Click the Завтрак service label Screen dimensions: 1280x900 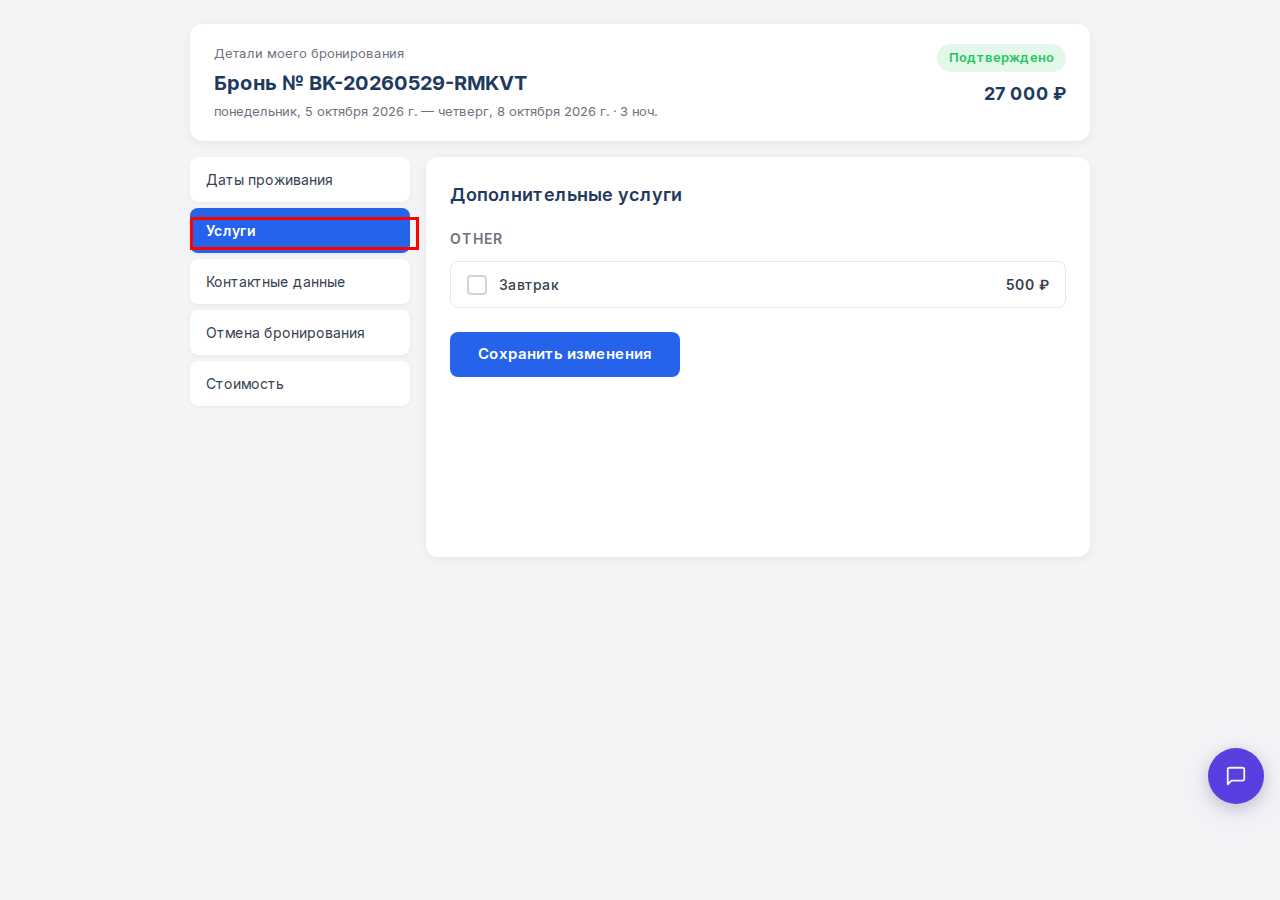click(529, 285)
